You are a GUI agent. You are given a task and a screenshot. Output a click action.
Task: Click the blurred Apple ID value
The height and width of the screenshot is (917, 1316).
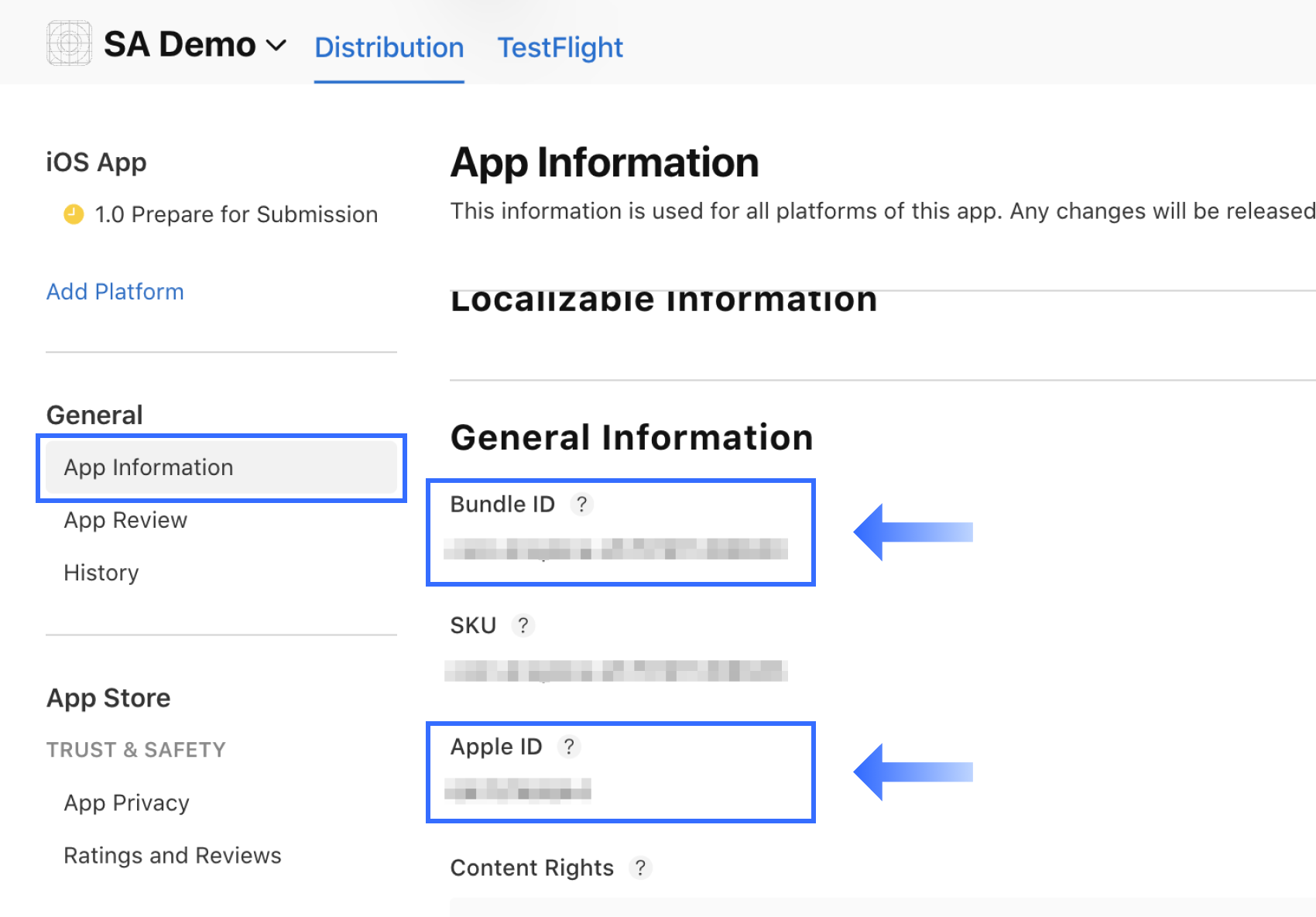point(518,791)
